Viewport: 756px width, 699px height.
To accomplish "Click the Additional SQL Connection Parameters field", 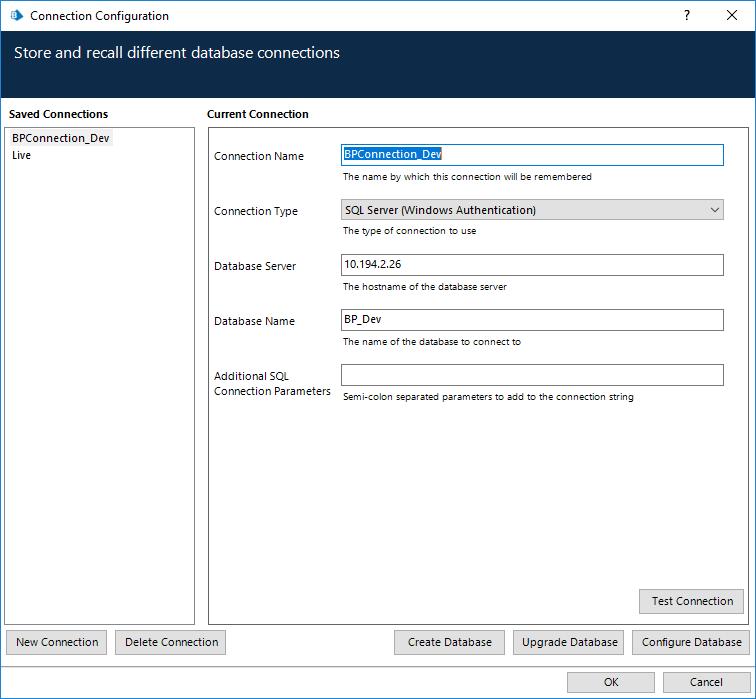I will tap(532, 375).
